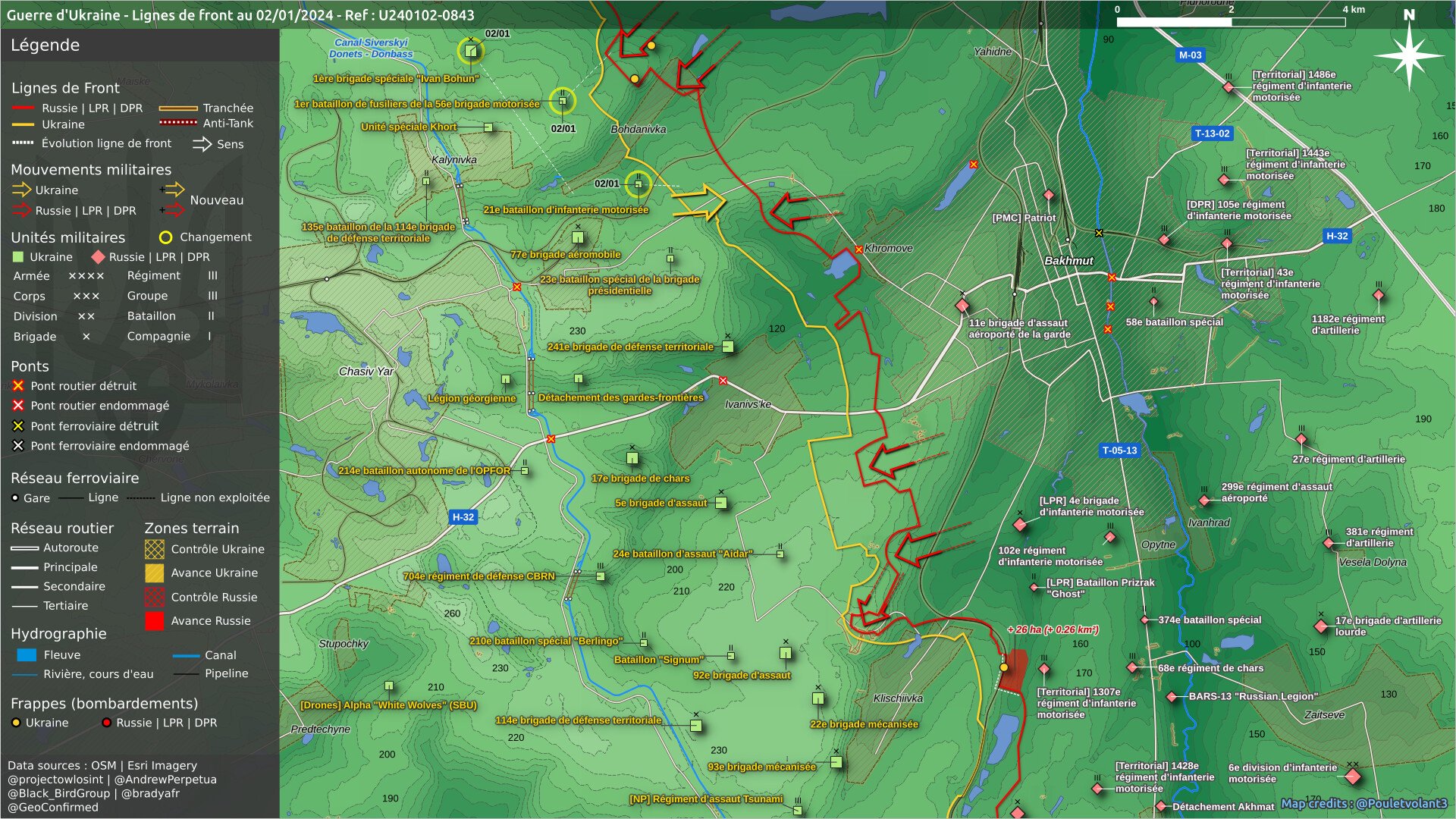Viewport: 1456px width, 819px height.
Task: Click the map title header text
Action: [x=240, y=15]
